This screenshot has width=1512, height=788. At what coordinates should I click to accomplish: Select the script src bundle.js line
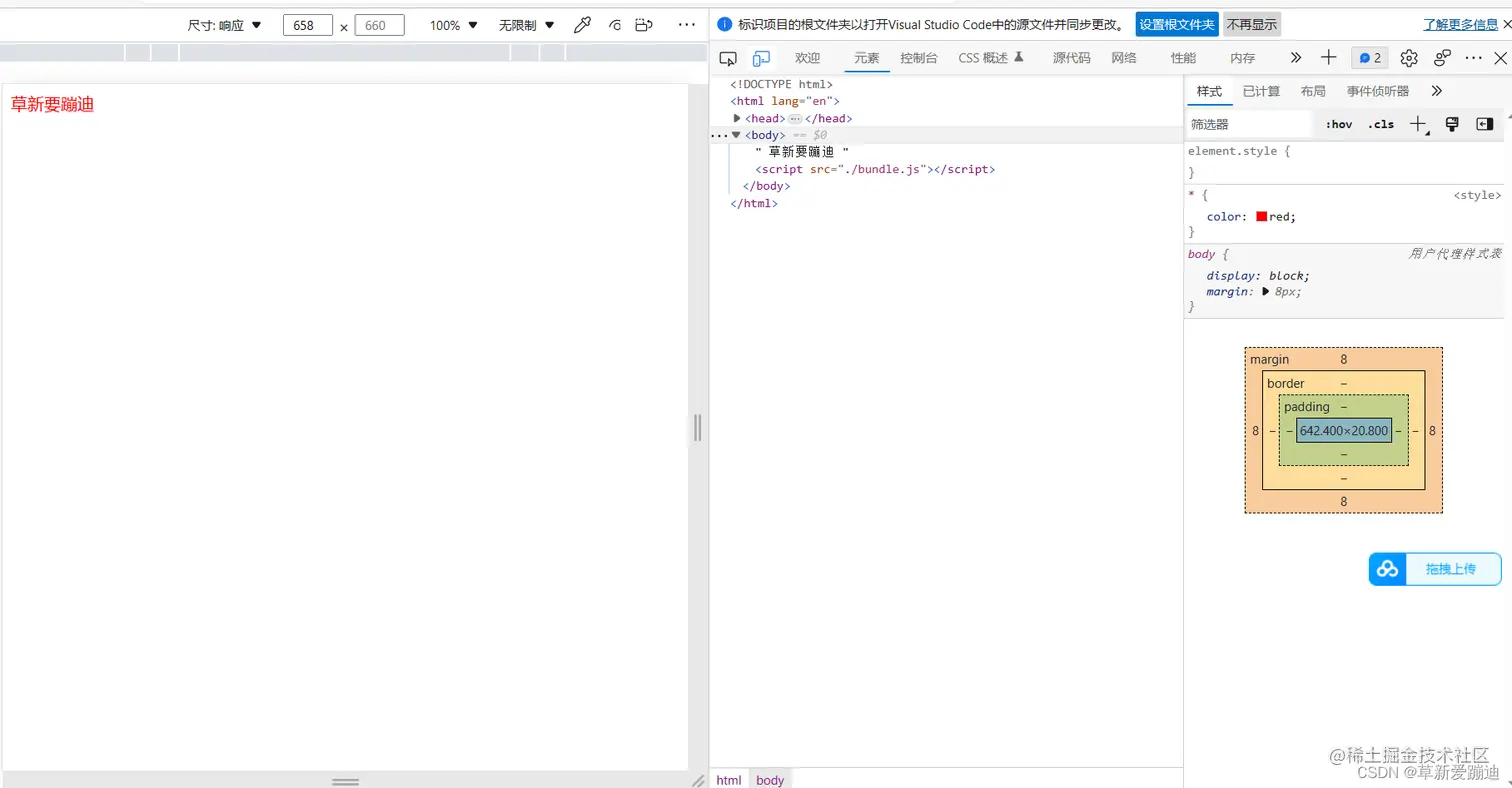coord(875,169)
